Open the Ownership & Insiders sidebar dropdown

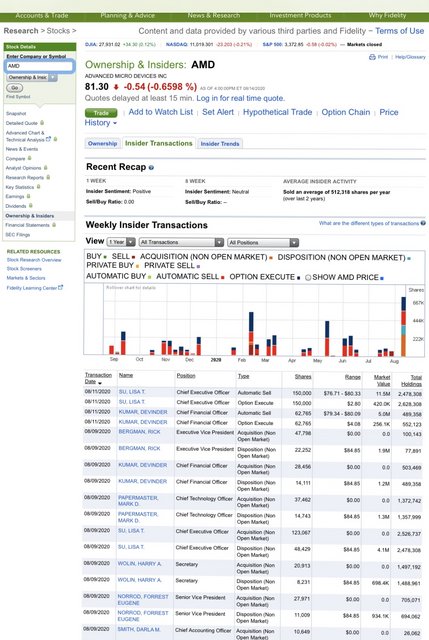tap(32, 77)
